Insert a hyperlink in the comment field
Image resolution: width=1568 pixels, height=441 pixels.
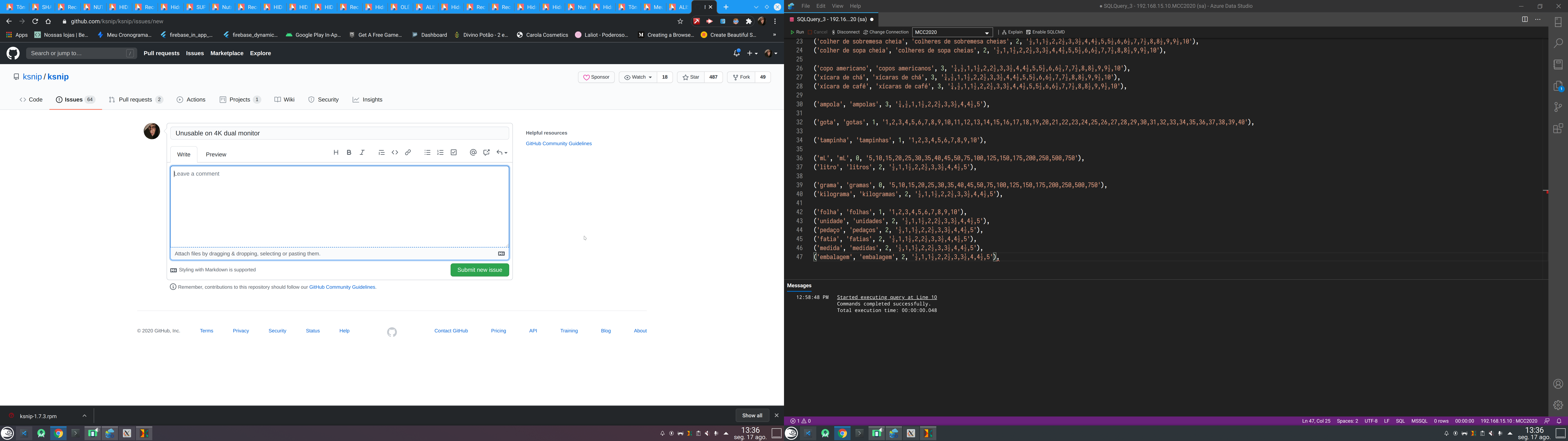(408, 152)
